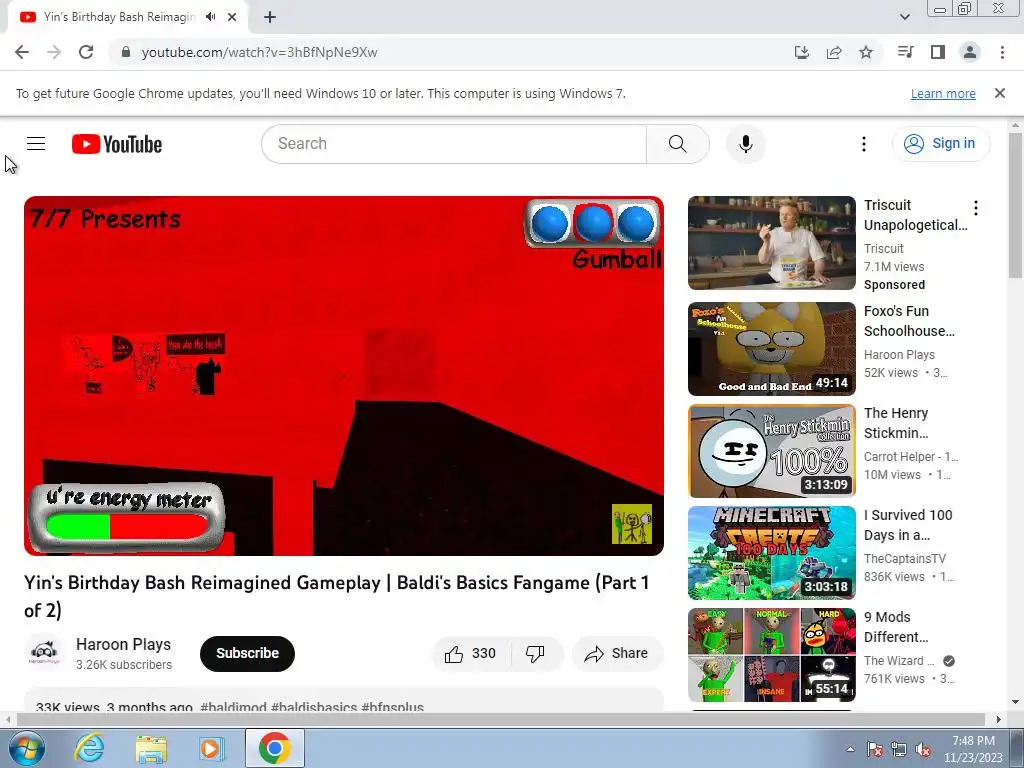Viewport: 1024px width, 768px height.
Task: Click the Action Center flag tray icon
Action: point(874,749)
